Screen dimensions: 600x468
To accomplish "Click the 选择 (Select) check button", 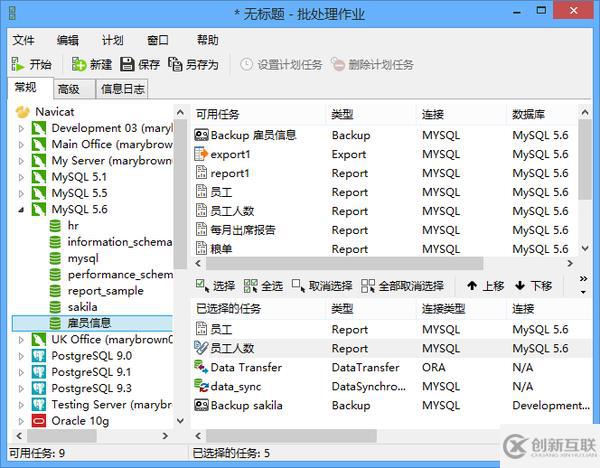I will point(215,286).
